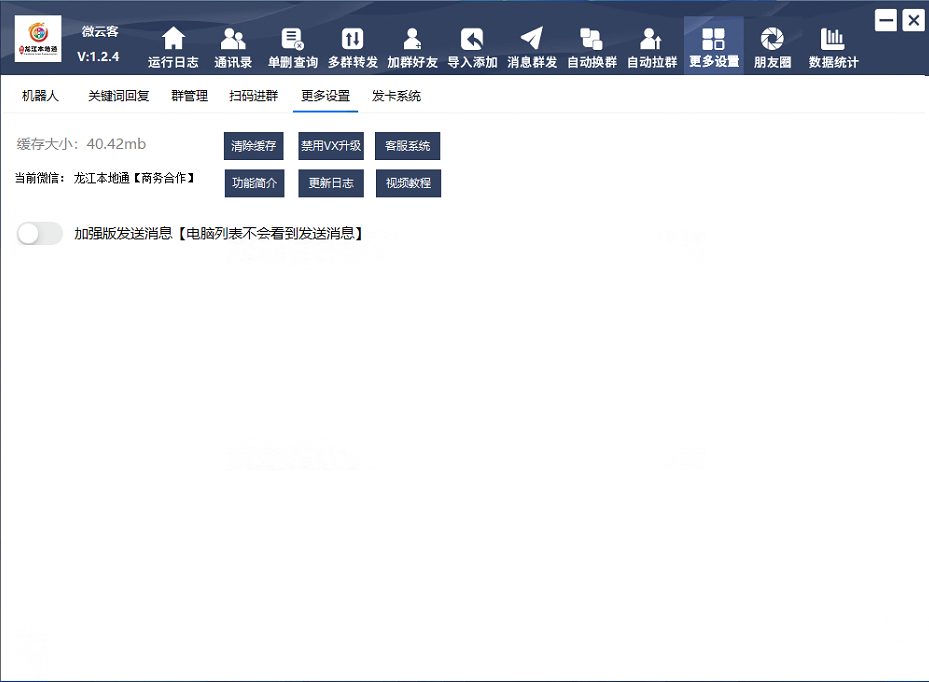Select 消息群发 paper plane icon
This screenshot has width=929, height=682.
532,40
